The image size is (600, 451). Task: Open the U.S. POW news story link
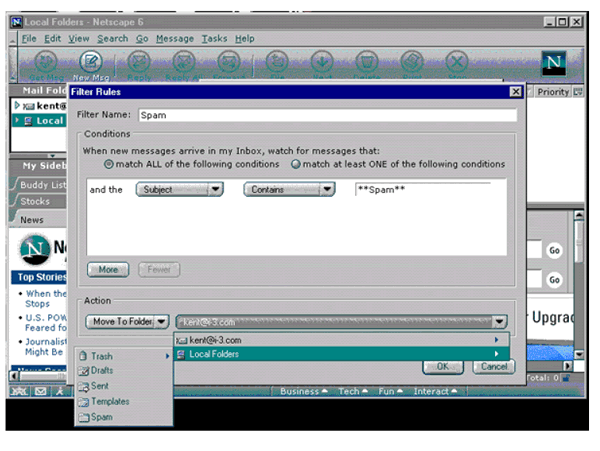point(46,322)
